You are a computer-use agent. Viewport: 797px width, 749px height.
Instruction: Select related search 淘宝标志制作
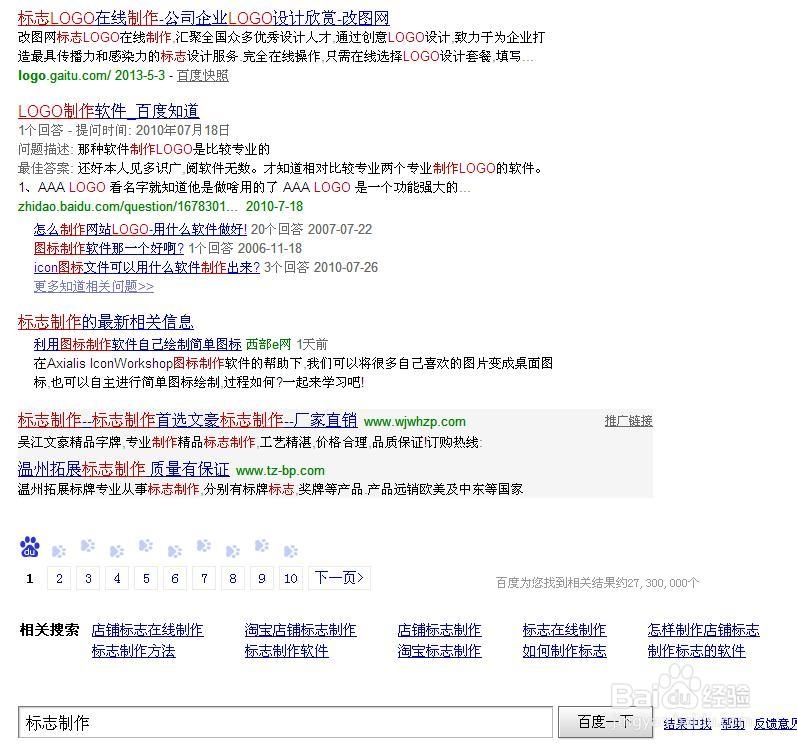click(x=439, y=651)
